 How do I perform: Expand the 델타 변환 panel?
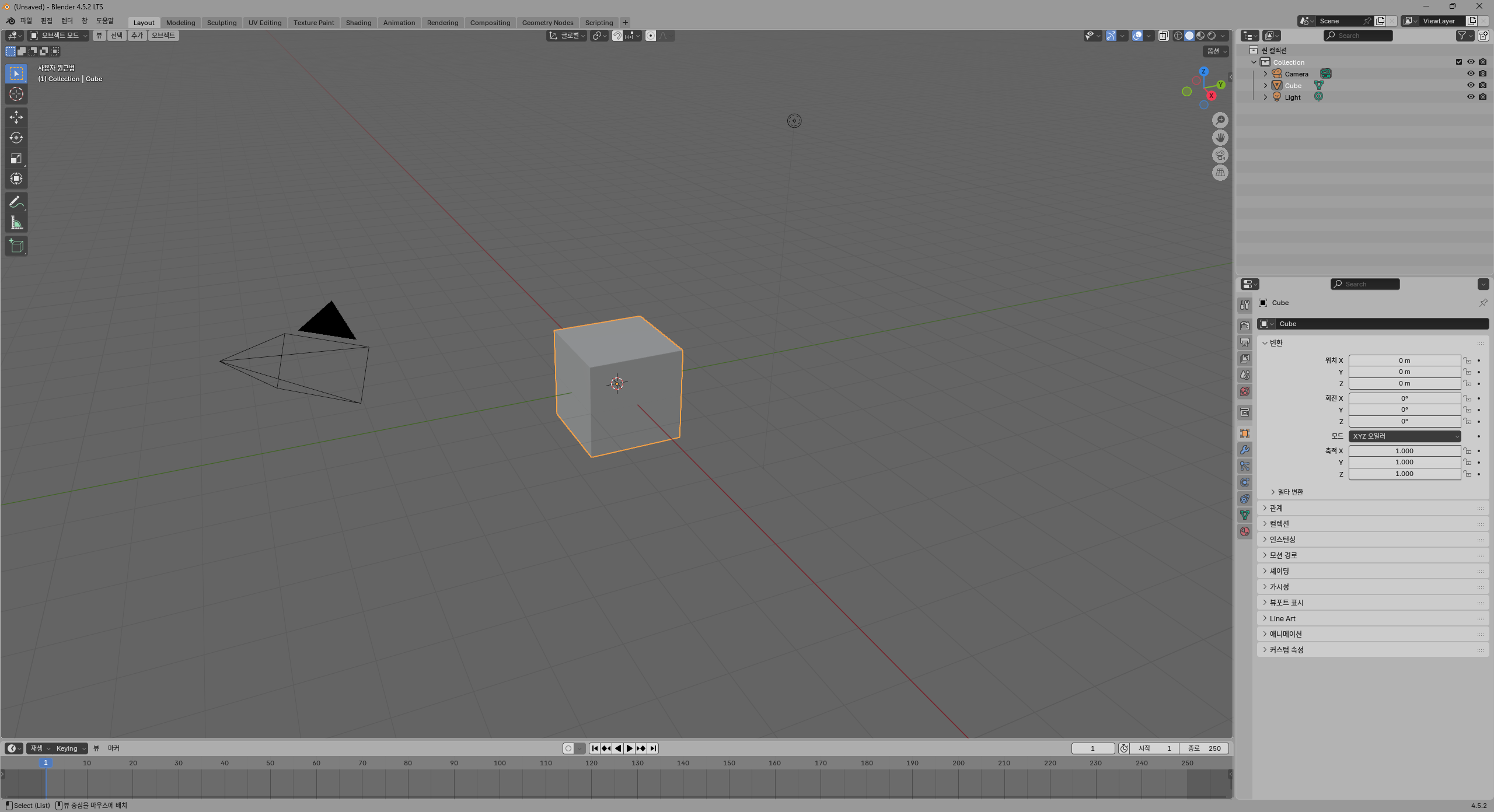click(1290, 492)
